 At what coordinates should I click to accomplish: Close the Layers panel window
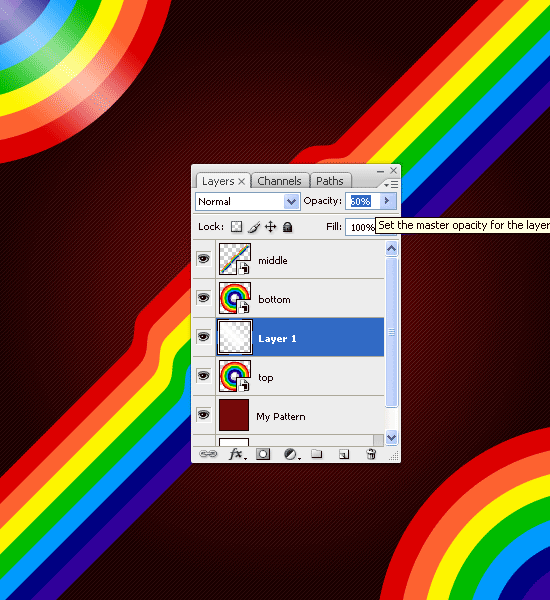click(x=393, y=170)
